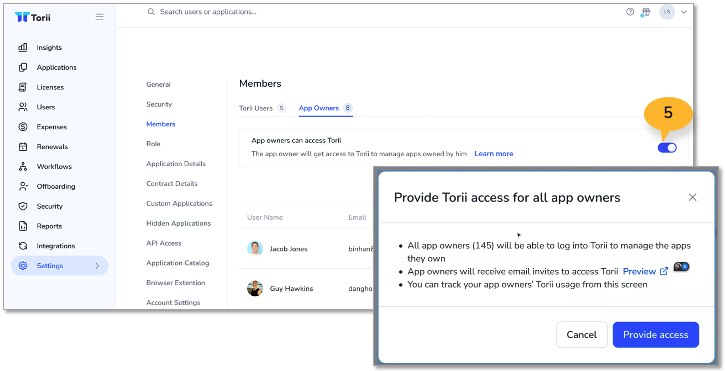
Task: Open Hidden Applications settings
Action: click(x=178, y=223)
